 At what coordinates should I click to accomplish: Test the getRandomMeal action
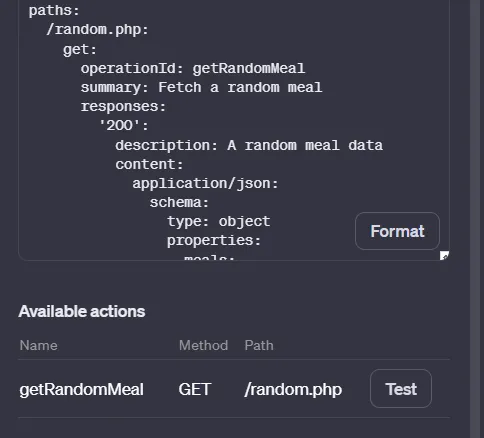pyautogui.click(x=401, y=389)
